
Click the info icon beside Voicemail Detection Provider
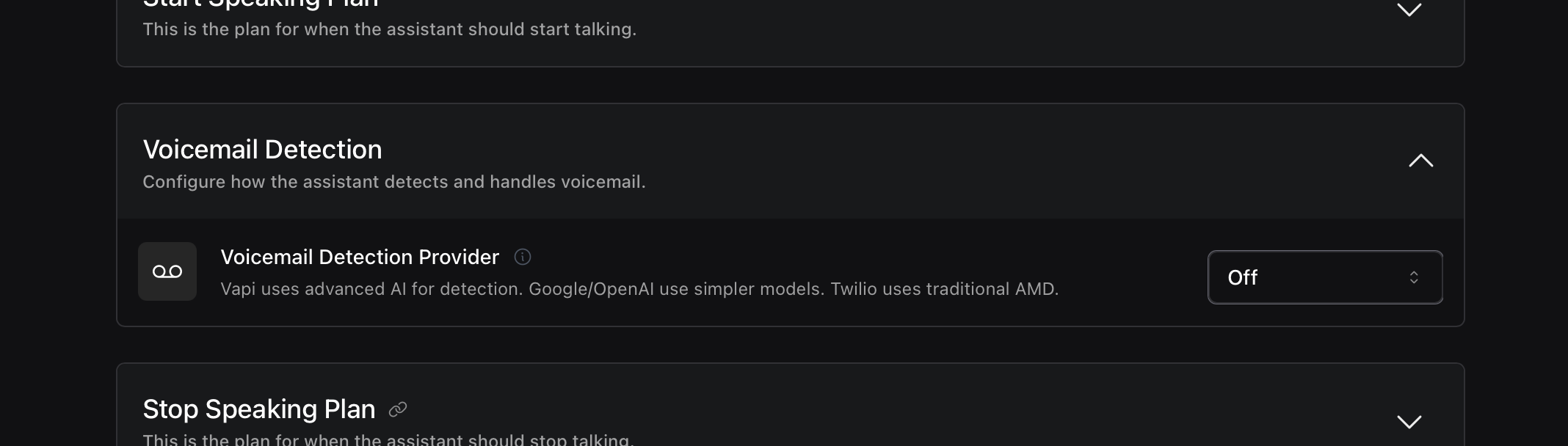[x=523, y=257]
